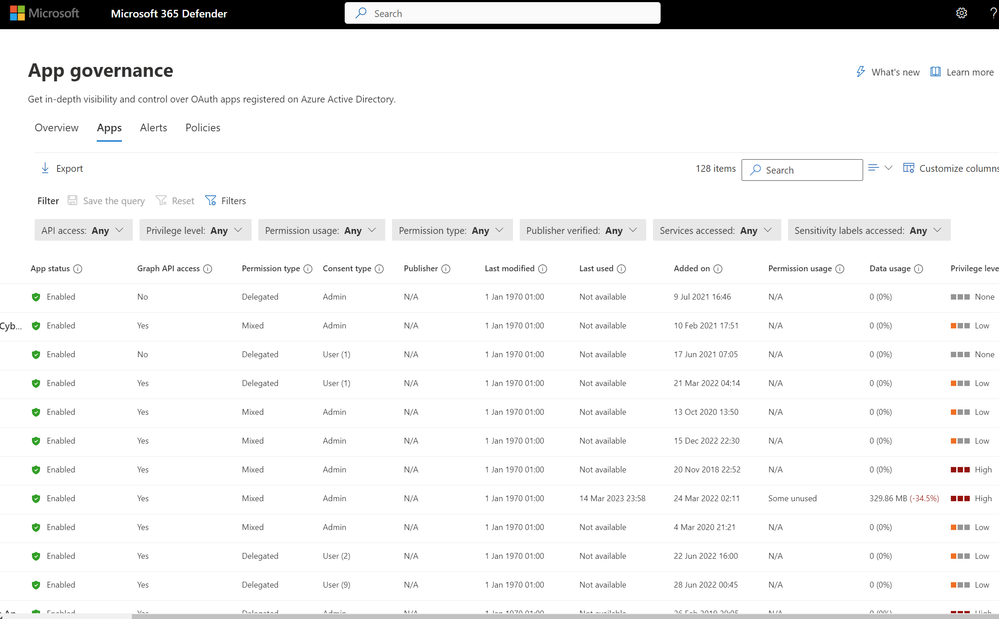This screenshot has width=999, height=619.
Task: Open the list view options icon
Action: 873,167
